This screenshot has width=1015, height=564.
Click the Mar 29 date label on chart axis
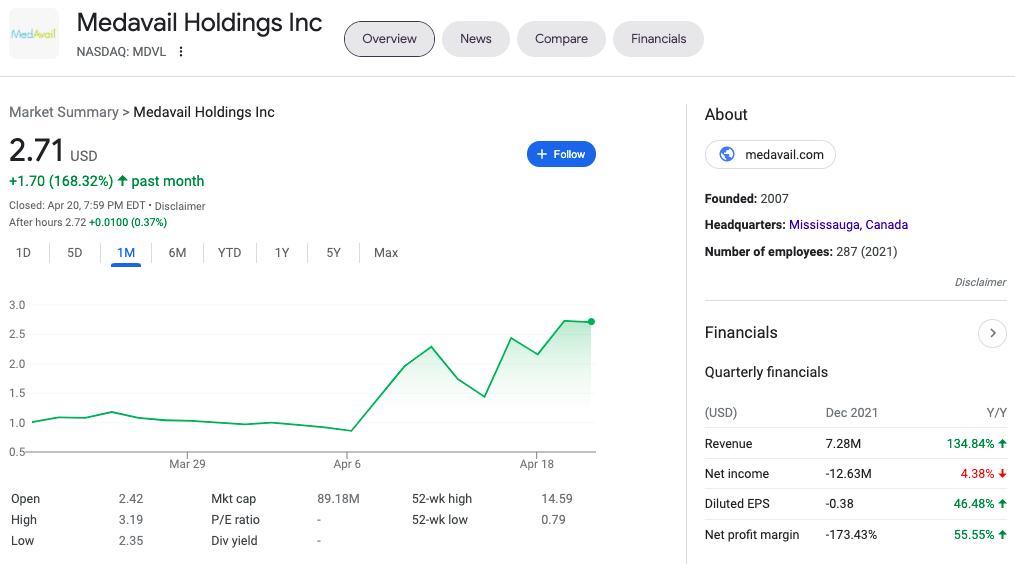pos(187,464)
